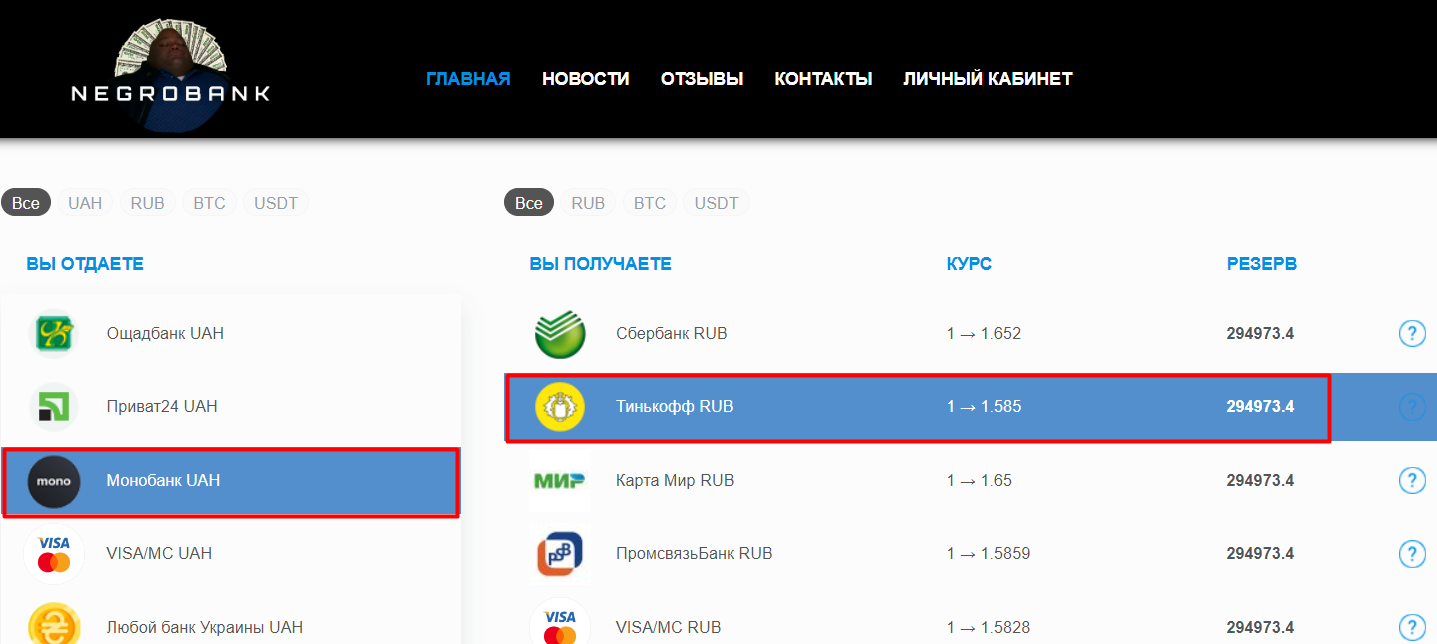Image resolution: width=1437 pixels, height=644 pixels.
Task: Click the Сбербанк green logo icon
Action: click(560, 334)
